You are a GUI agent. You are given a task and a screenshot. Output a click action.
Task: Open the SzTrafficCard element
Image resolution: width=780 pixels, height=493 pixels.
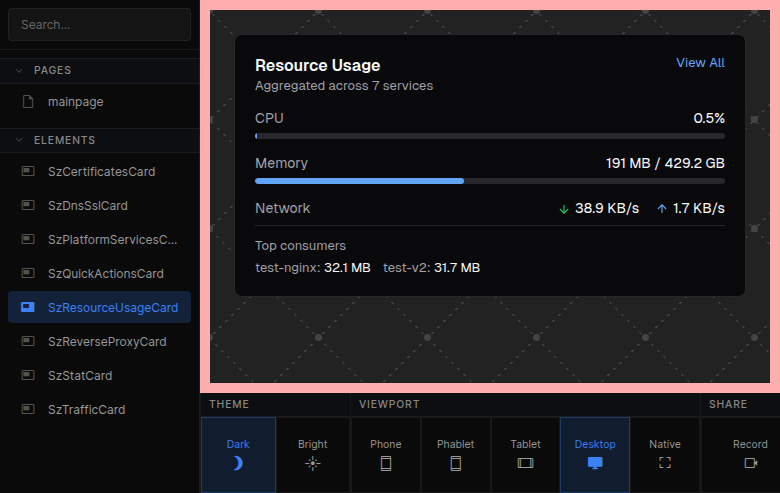tap(86, 409)
